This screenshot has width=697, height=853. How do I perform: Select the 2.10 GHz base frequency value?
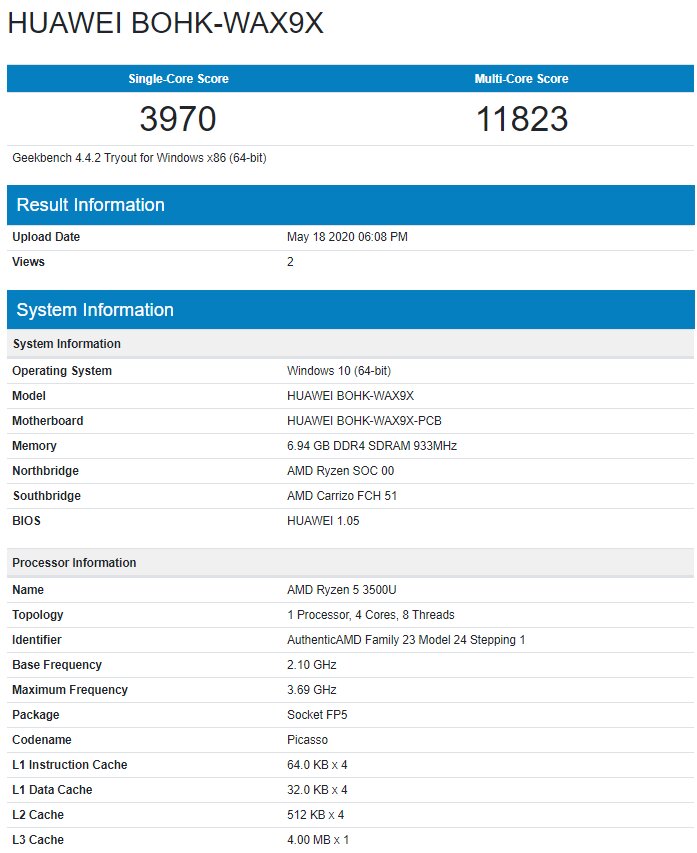312,665
